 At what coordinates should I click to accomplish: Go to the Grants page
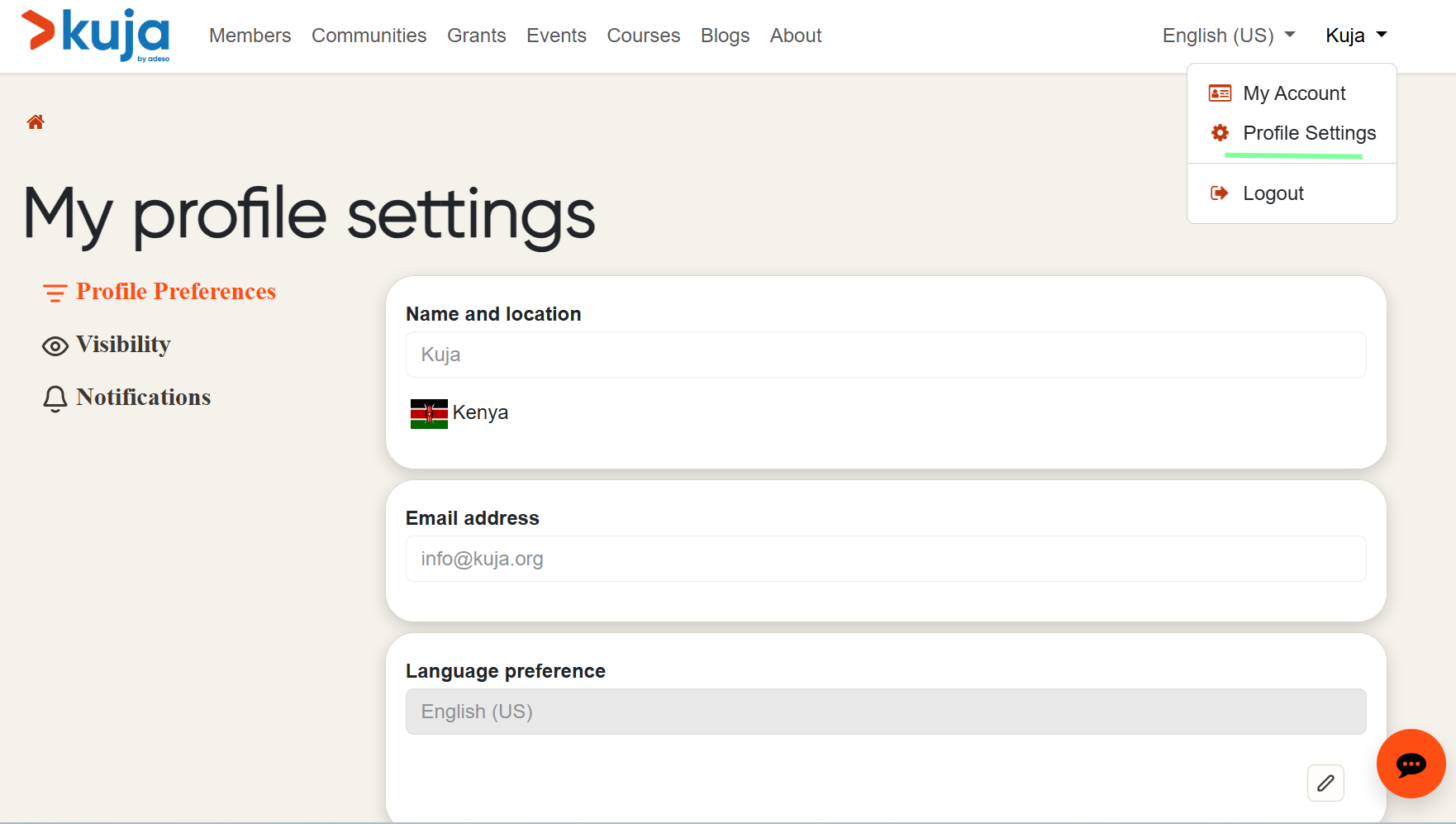pyautogui.click(x=476, y=36)
